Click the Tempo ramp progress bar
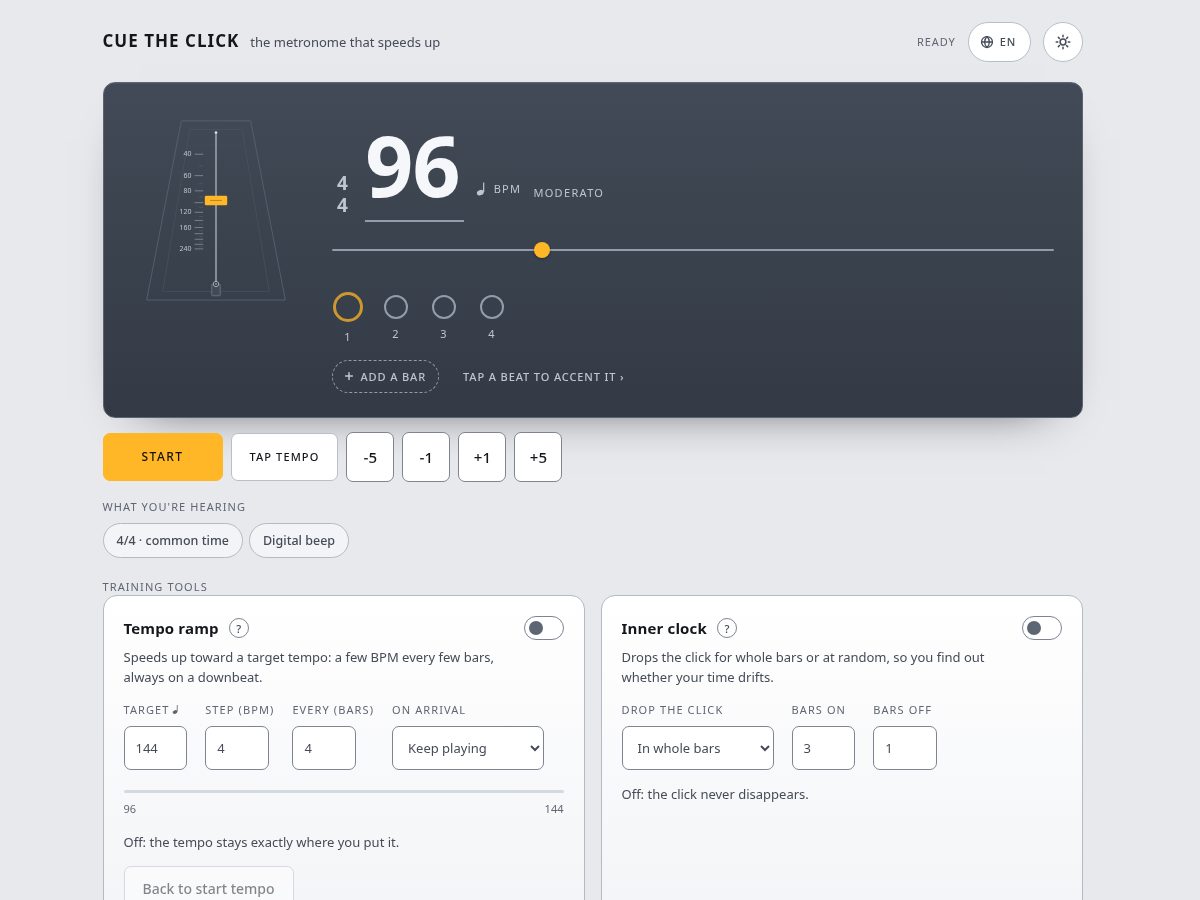The height and width of the screenshot is (900, 1200). coord(344,791)
